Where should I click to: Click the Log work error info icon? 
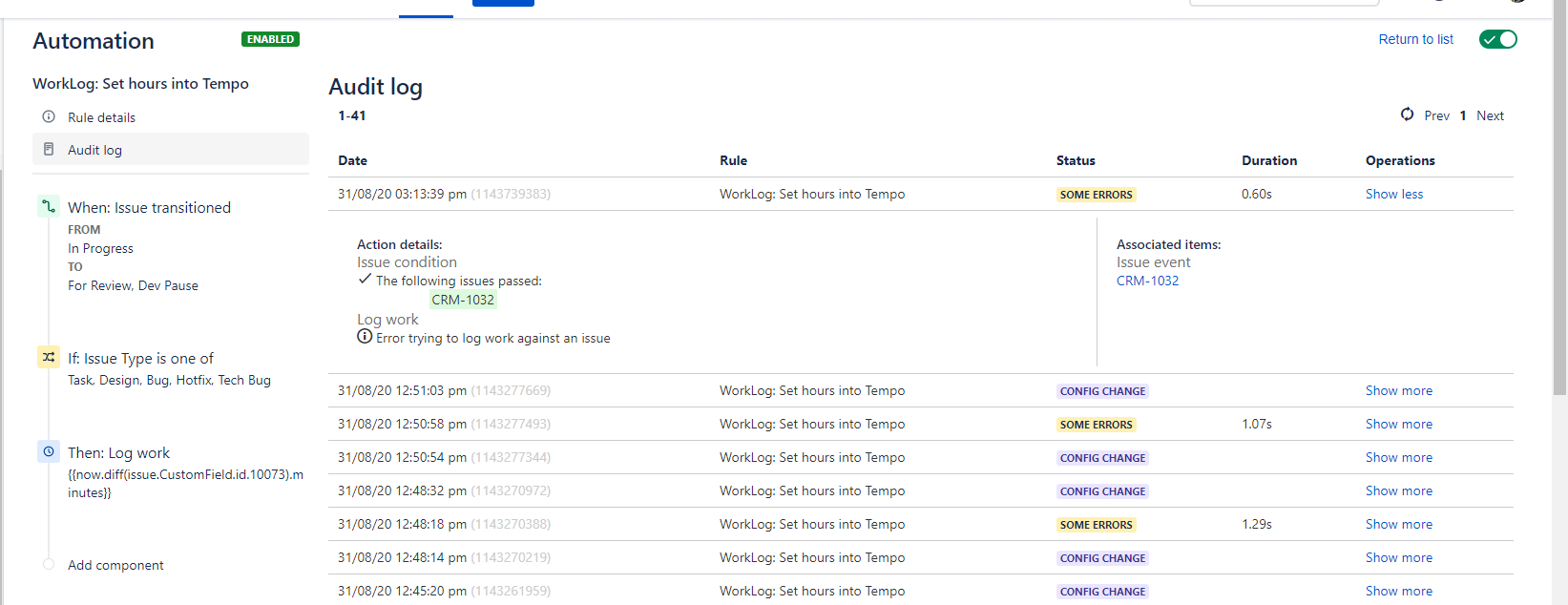pos(365,337)
